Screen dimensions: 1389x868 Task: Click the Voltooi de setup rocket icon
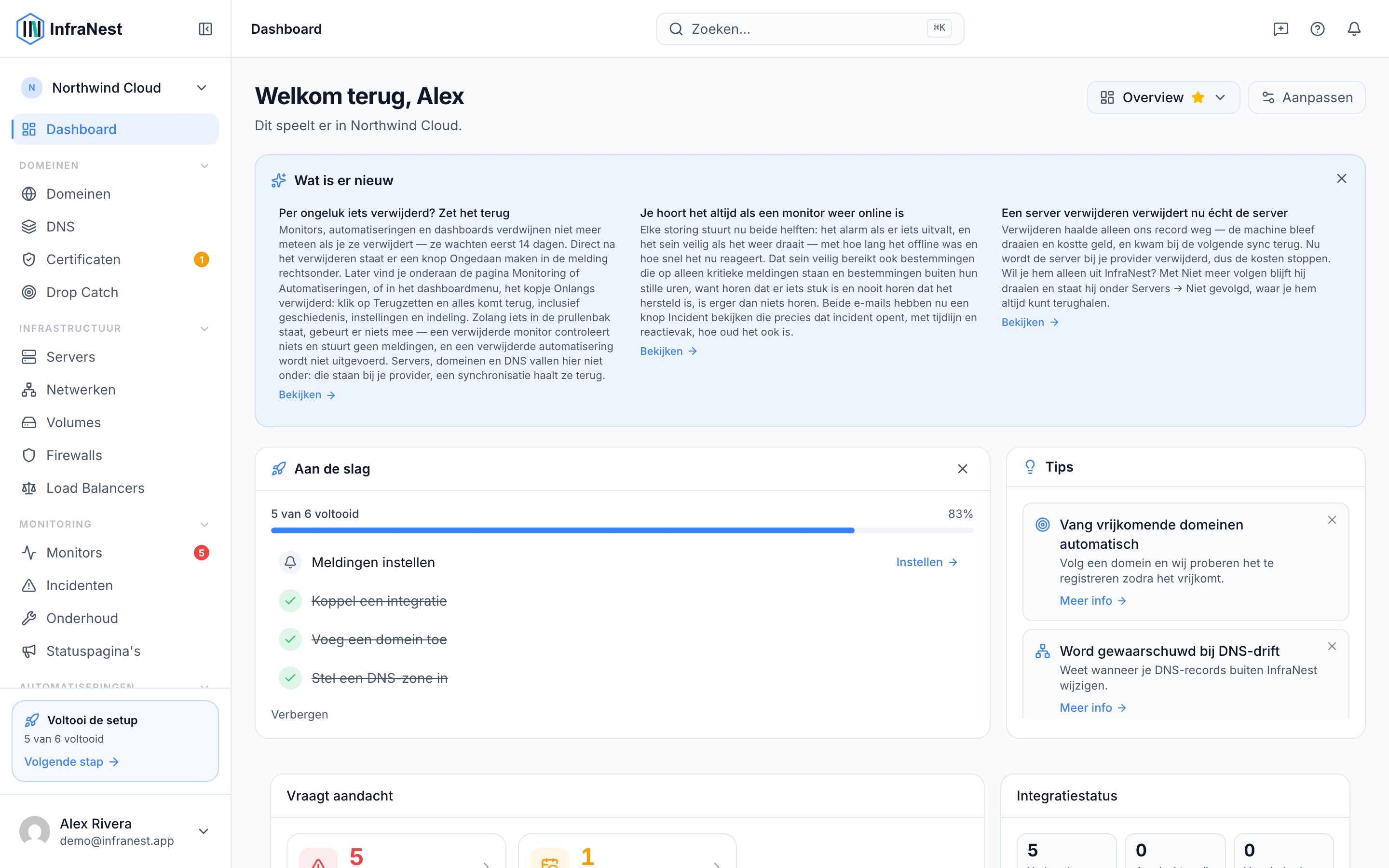pyautogui.click(x=32, y=720)
